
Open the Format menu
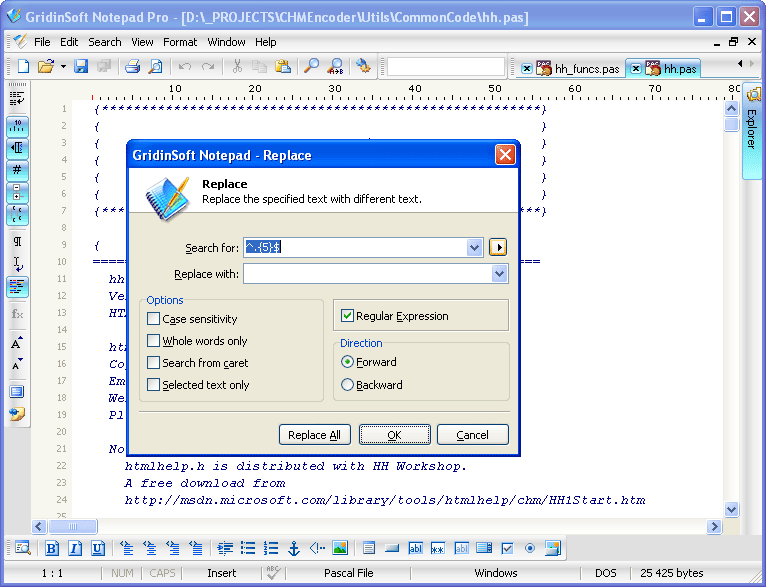(x=180, y=42)
